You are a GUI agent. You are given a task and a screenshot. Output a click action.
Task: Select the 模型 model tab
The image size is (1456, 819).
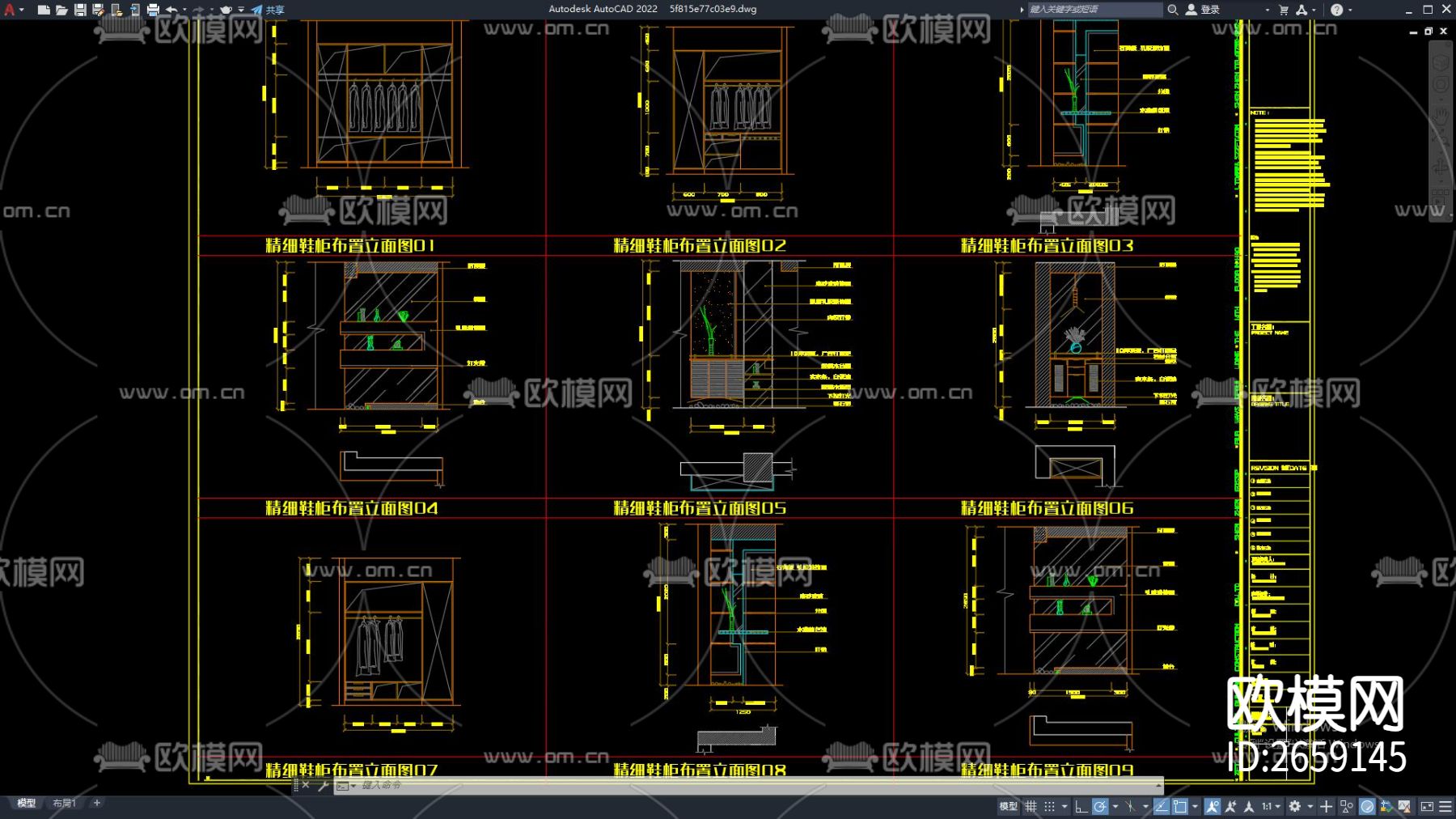pyautogui.click(x=27, y=803)
